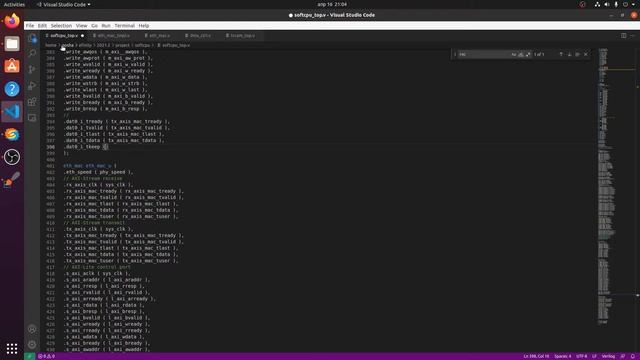Switch to the fifth editor tab
Viewport: 640px width, 360px height.
tap(242, 36)
